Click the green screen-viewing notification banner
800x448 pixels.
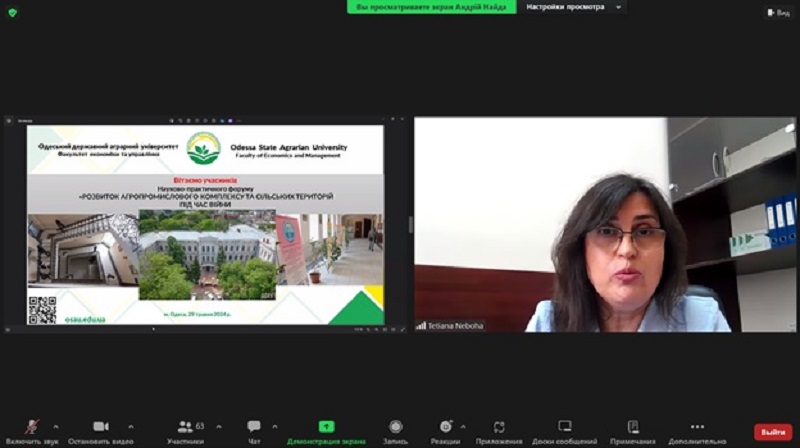click(432, 7)
